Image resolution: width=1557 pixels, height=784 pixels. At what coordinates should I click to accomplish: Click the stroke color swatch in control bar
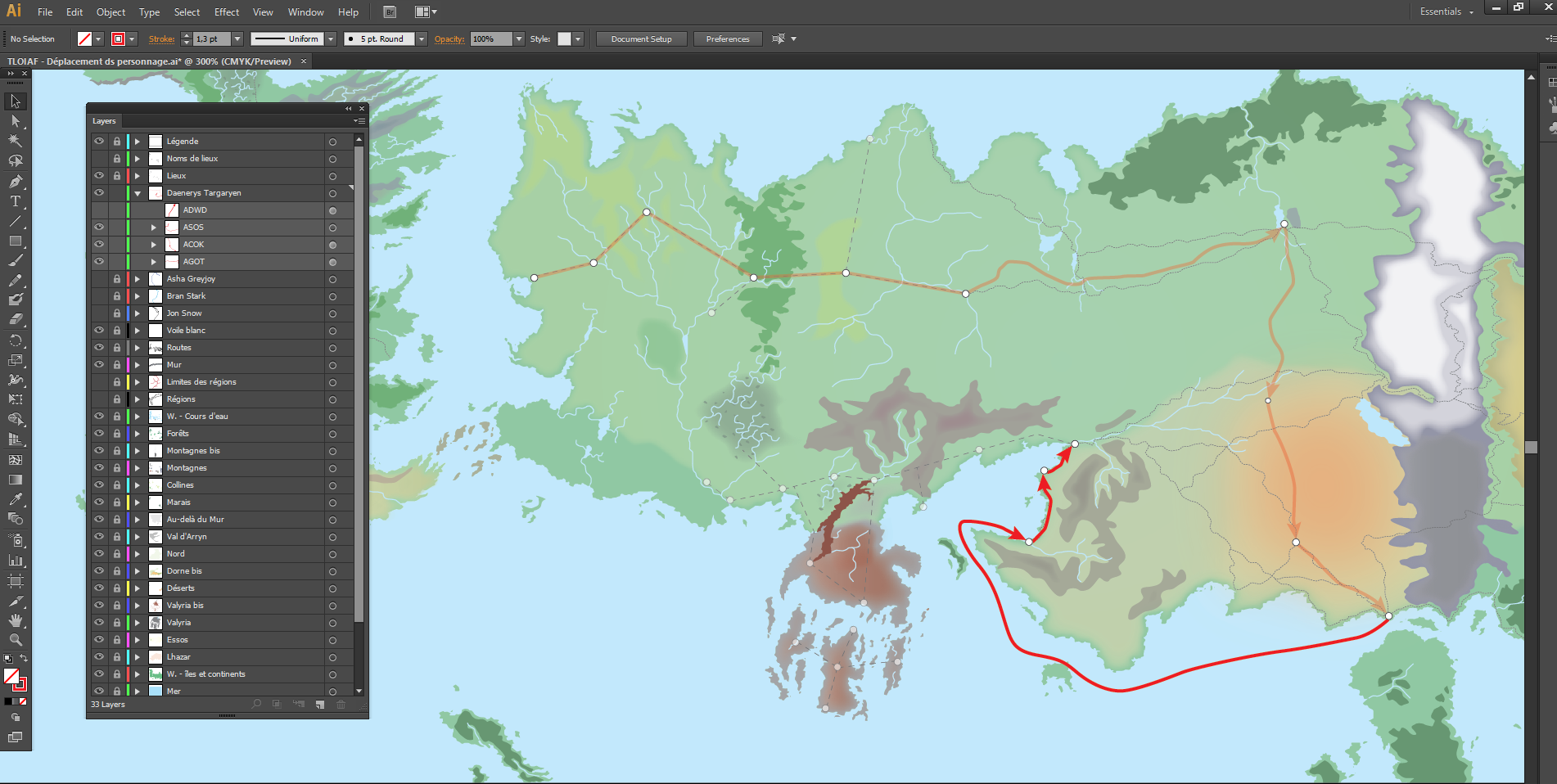click(x=118, y=38)
